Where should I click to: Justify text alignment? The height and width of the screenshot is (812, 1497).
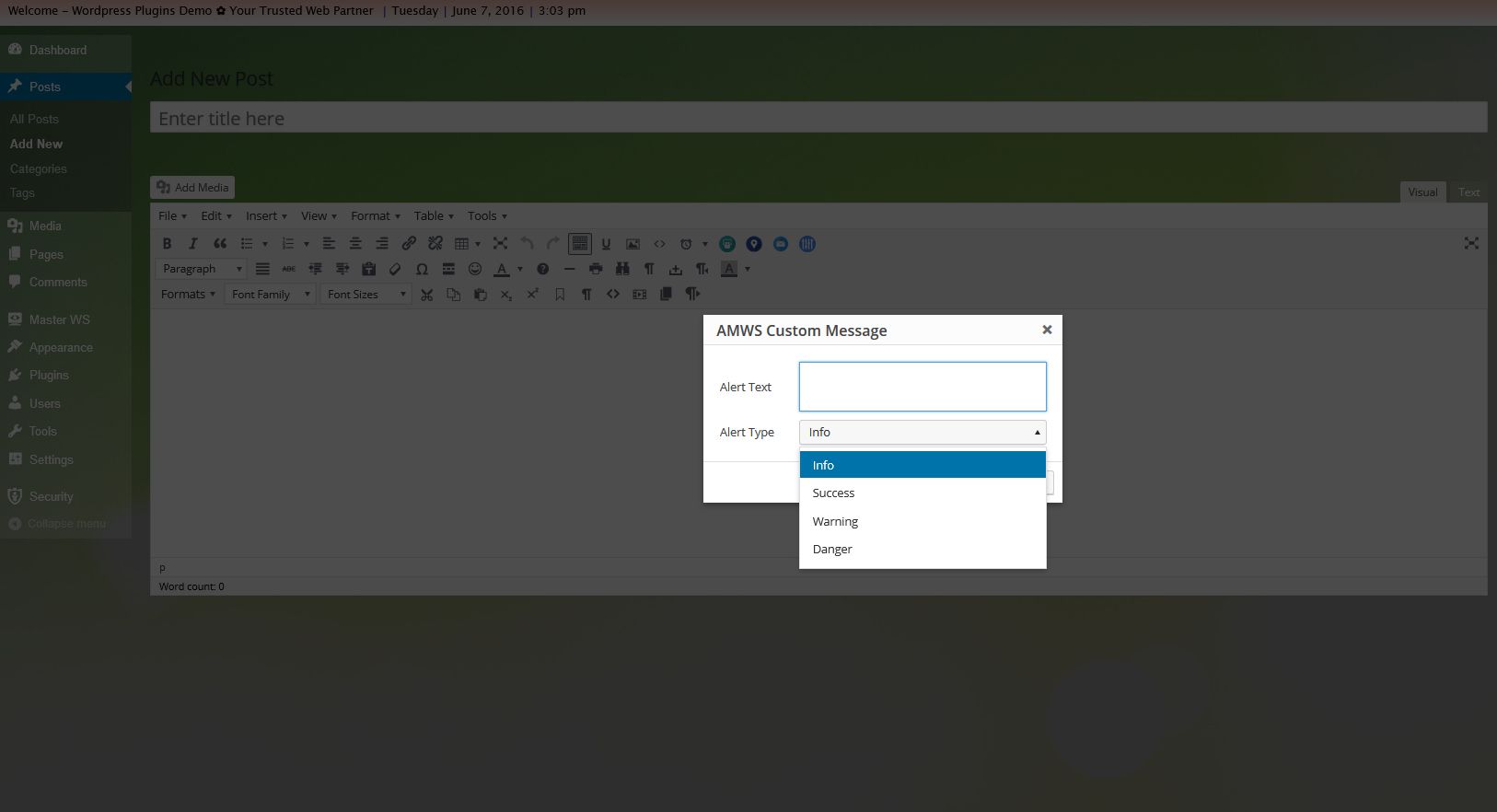pos(262,269)
